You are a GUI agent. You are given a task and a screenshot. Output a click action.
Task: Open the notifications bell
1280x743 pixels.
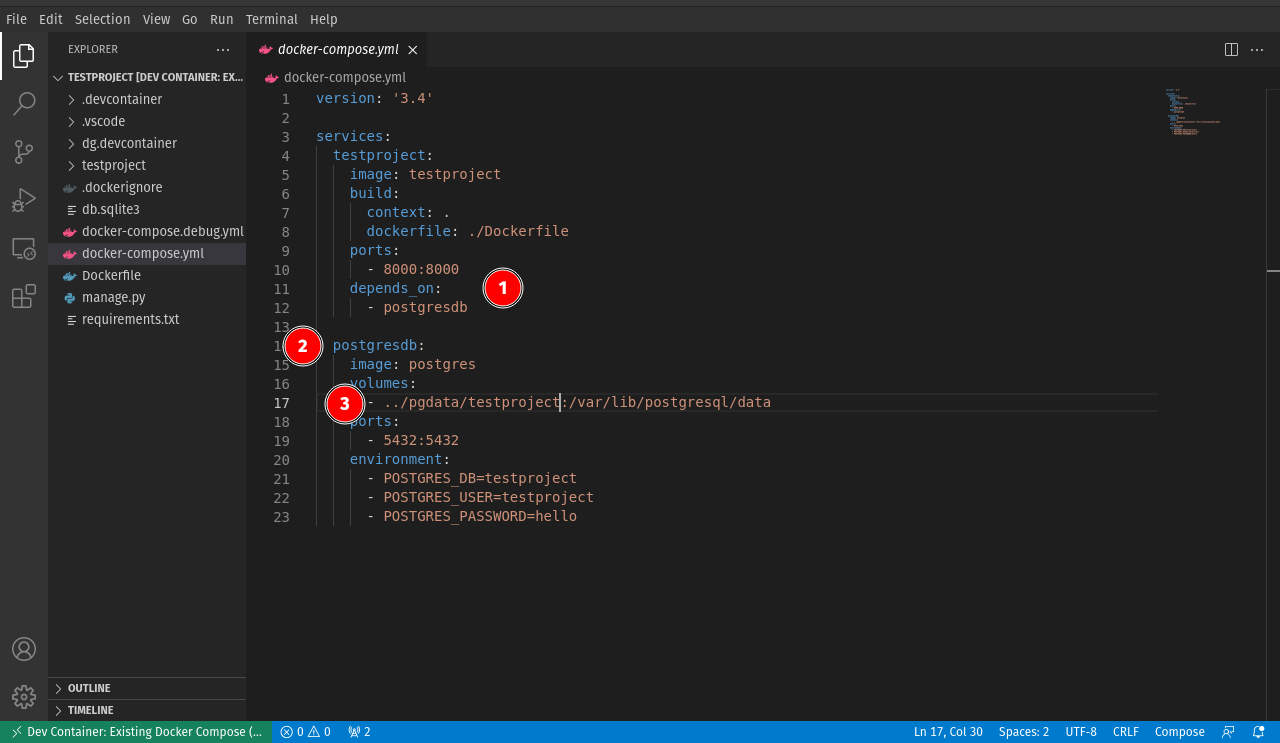[1259, 732]
